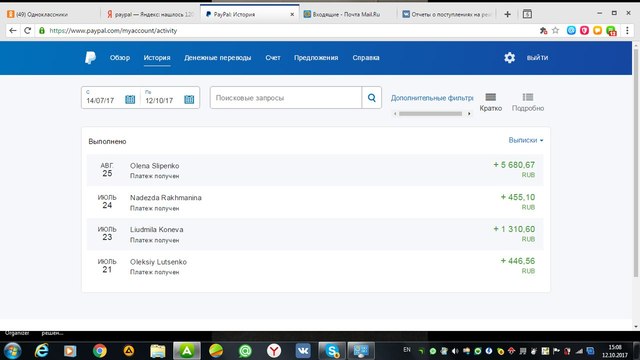
Task: Open Skype from the taskbar
Action: (332, 351)
